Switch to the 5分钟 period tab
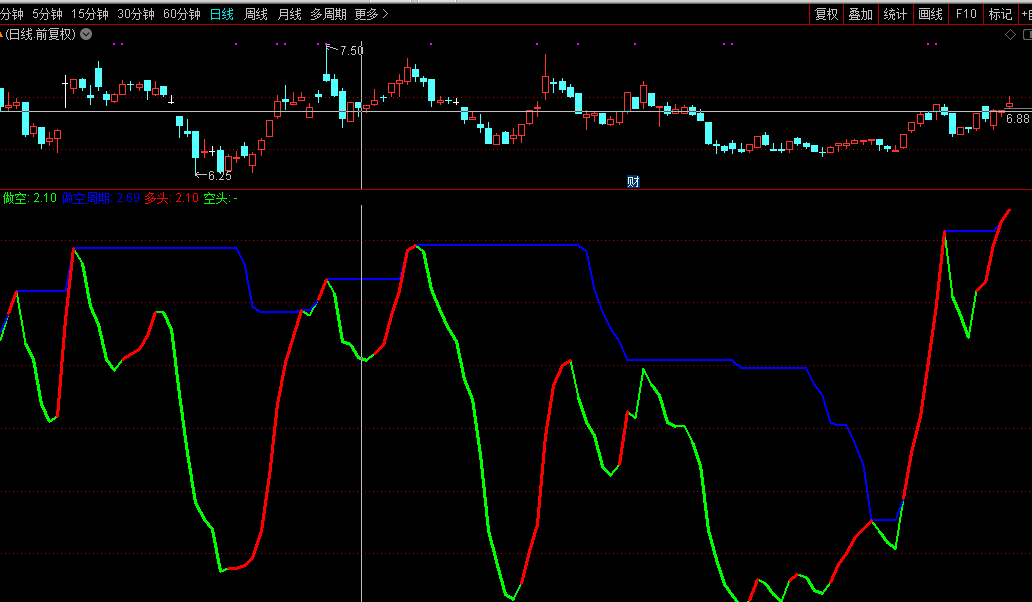The height and width of the screenshot is (602, 1032). point(47,14)
